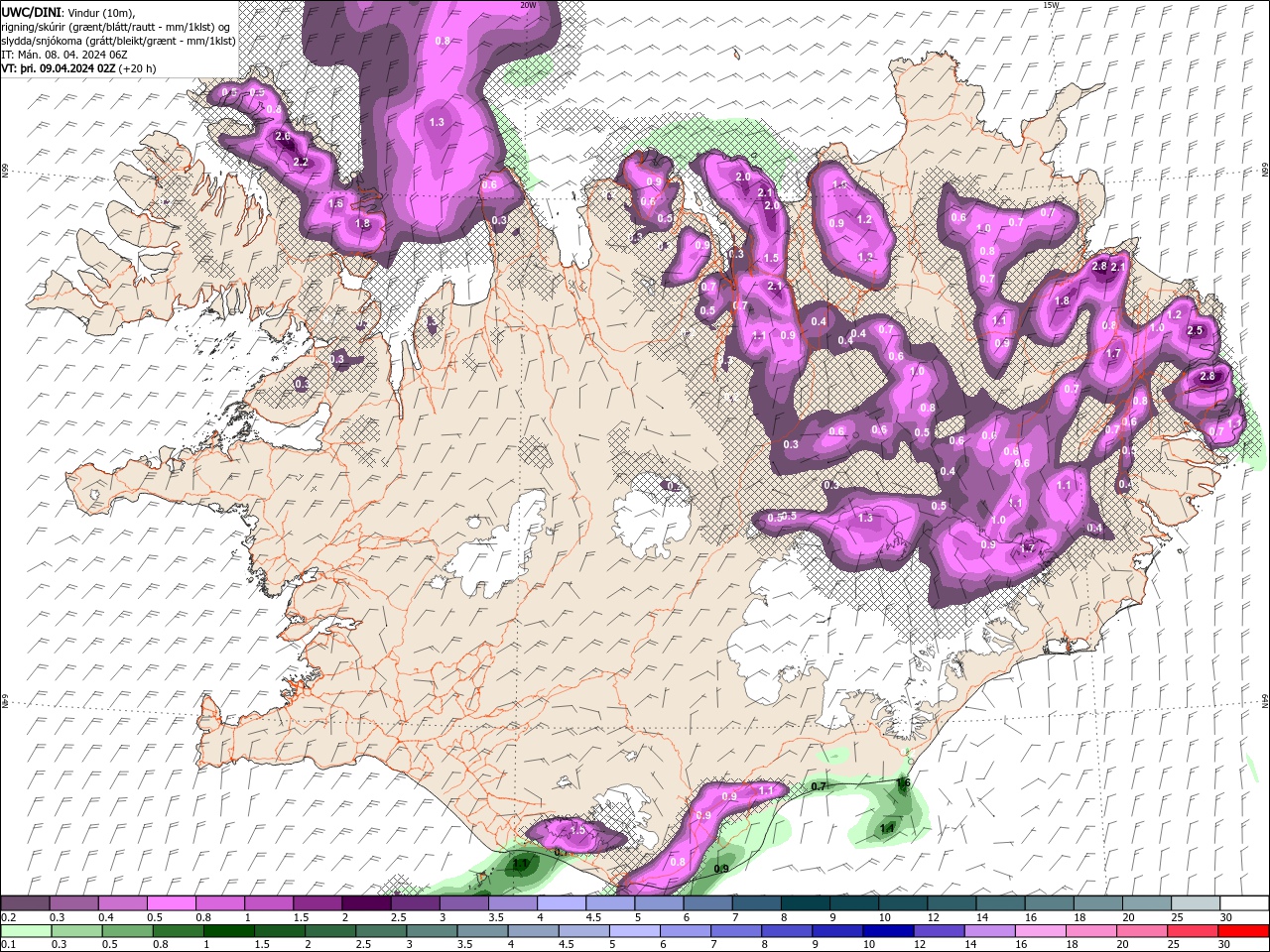The height and width of the screenshot is (952, 1270).
Task: Select the snow scale swatch labeled 3.5
Action: 512,903
